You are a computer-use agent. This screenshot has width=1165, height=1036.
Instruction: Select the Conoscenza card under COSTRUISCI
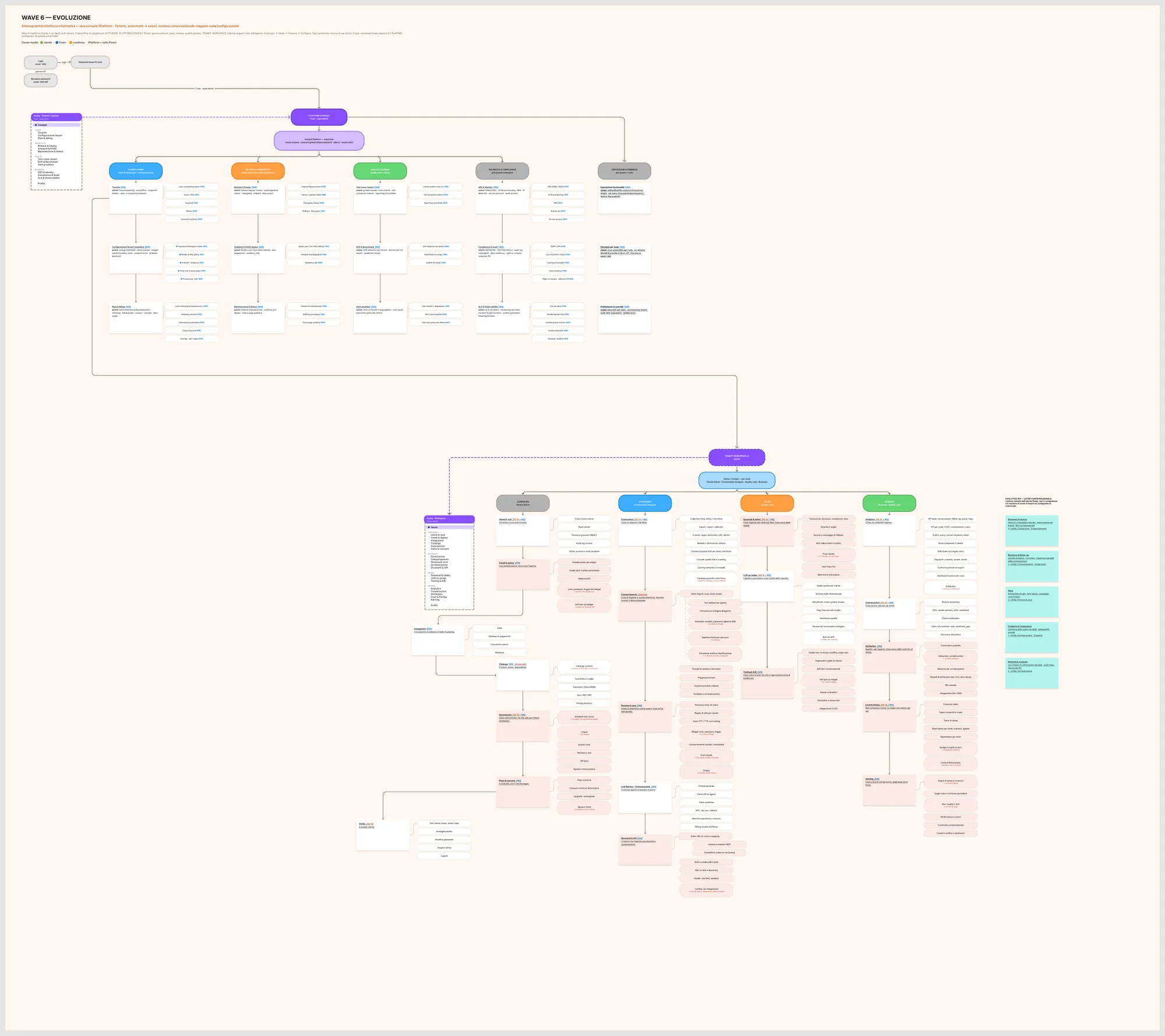645,531
